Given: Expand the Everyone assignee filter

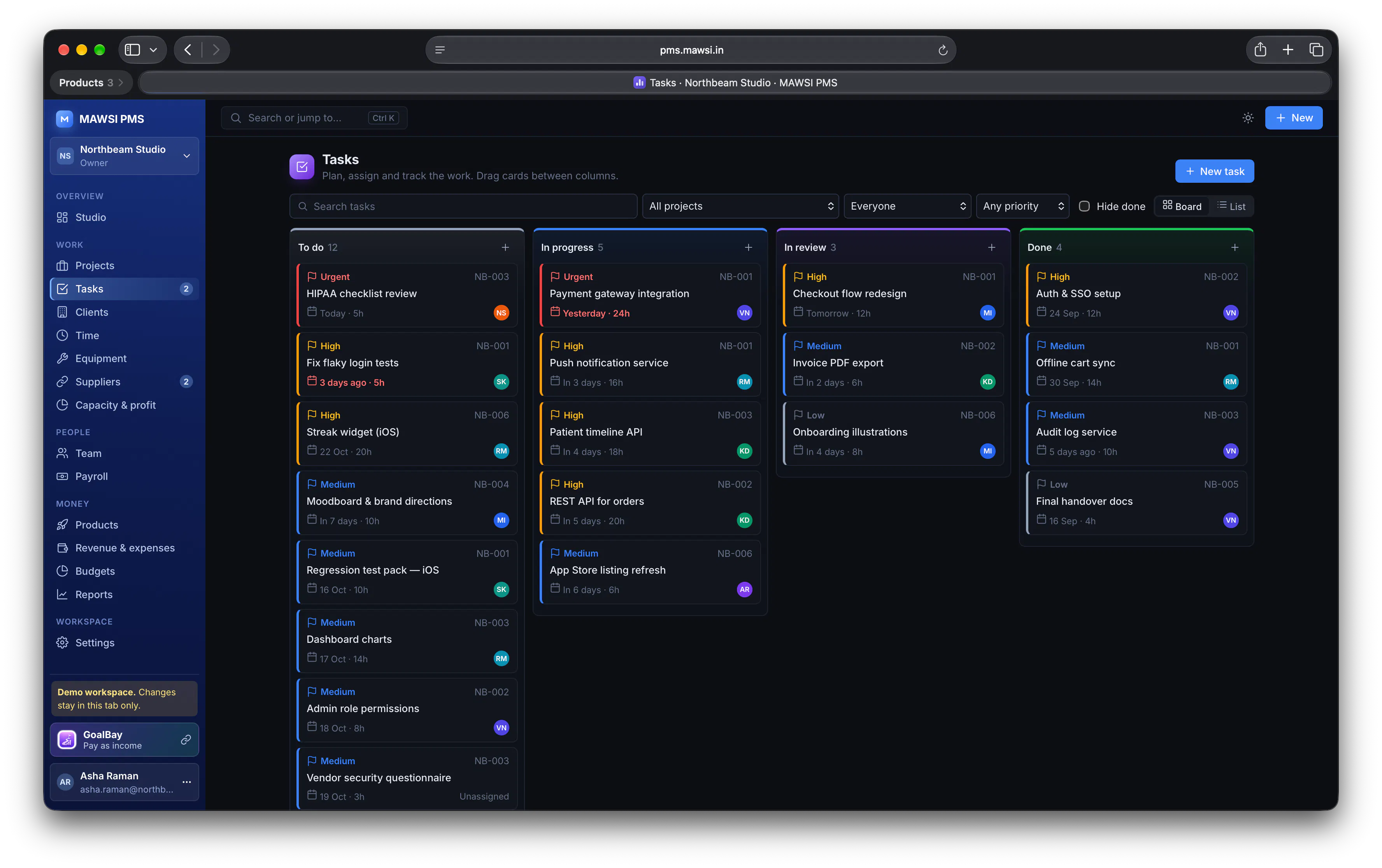Looking at the screenshot, I should (x=907, y=206).
